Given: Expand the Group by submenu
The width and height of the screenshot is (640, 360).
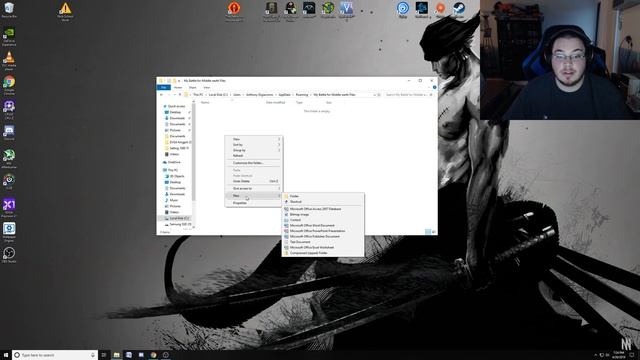Looking at the screenshot, I should (253, 150).
